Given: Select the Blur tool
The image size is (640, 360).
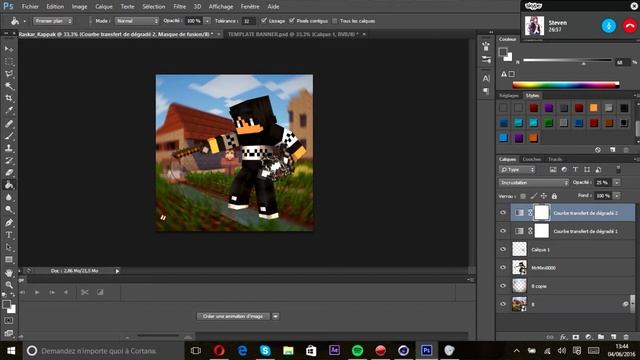Looking at the screenshot, I should click(9, 197).
